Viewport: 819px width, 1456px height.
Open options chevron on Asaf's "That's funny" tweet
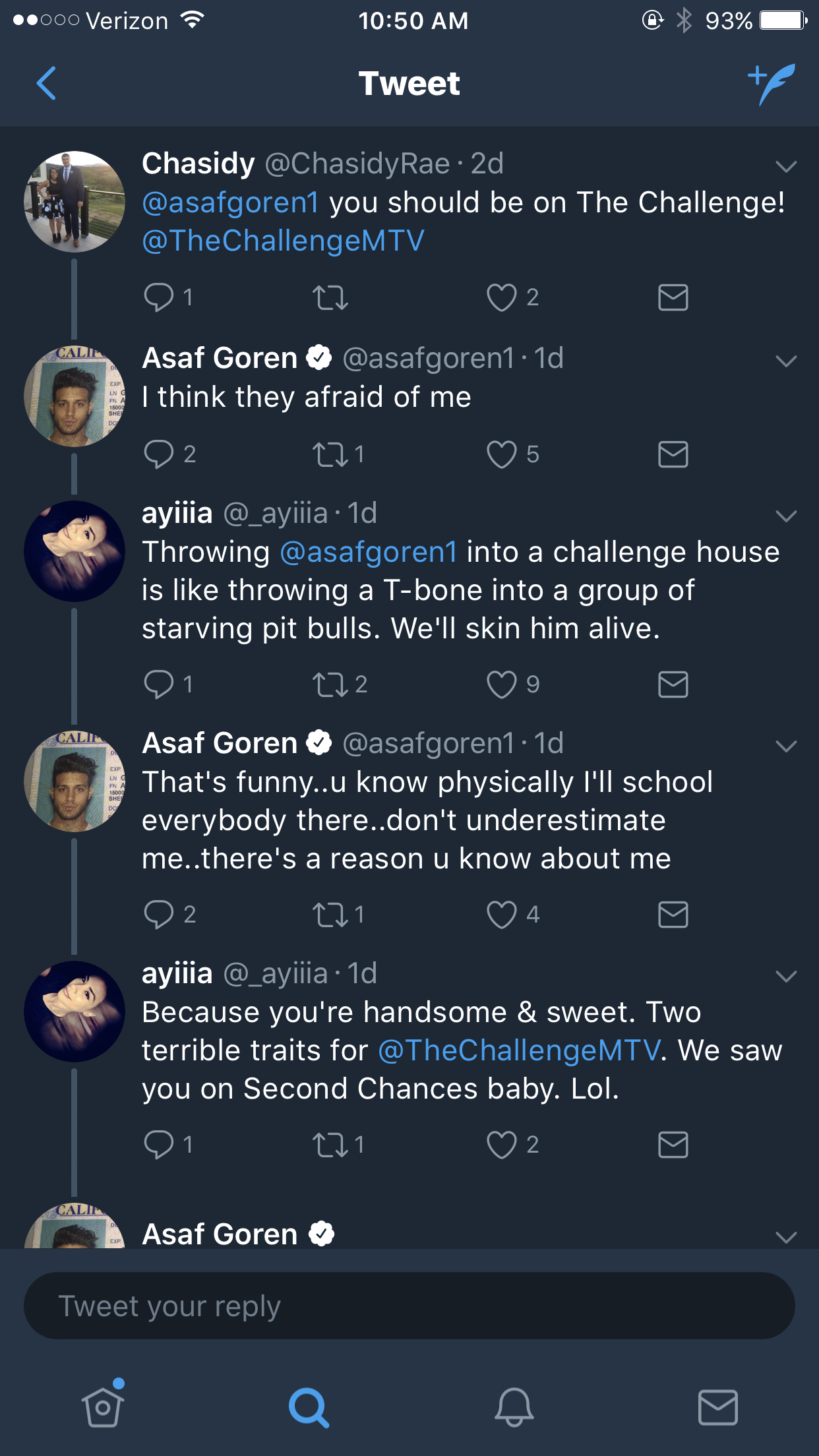tap(787, 746)
